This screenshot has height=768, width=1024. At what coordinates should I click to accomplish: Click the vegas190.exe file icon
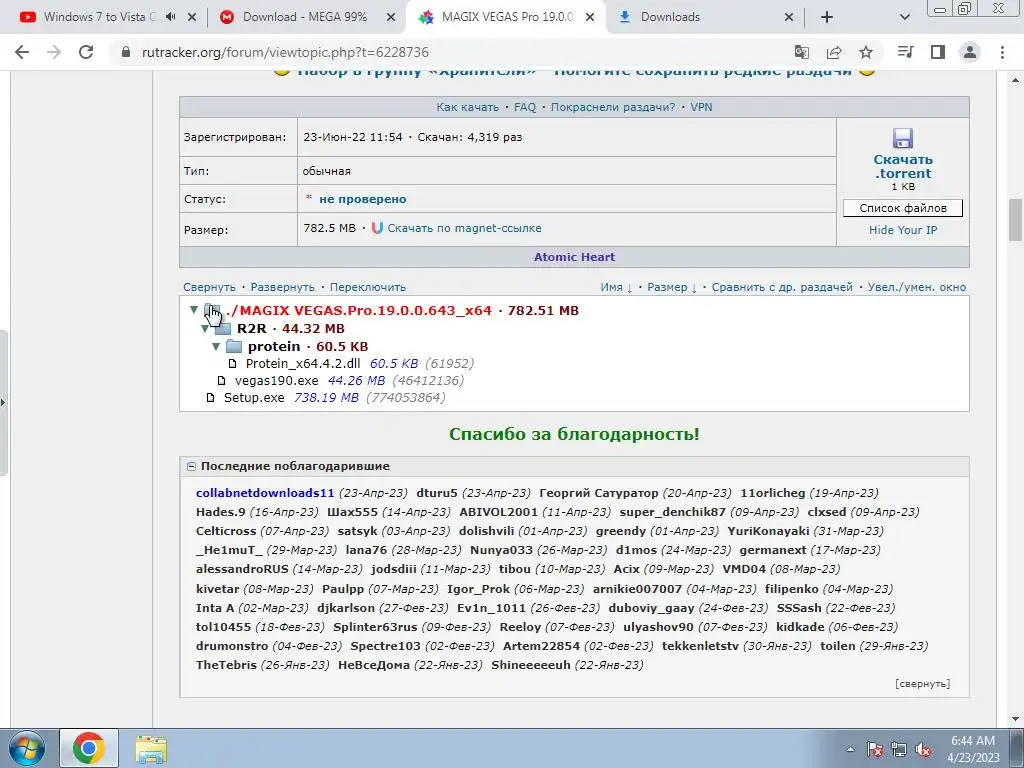coord(221,381)
